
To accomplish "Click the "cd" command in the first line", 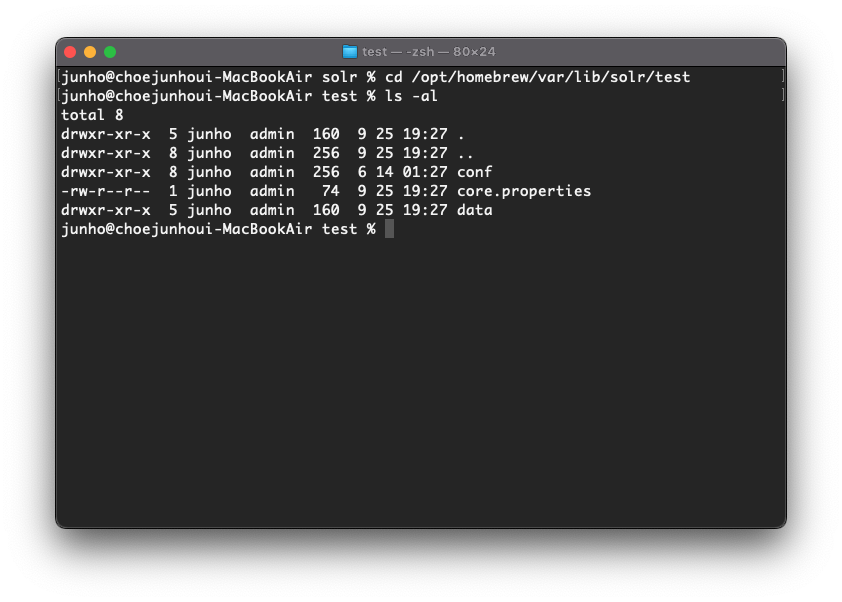I will (393, 77).
